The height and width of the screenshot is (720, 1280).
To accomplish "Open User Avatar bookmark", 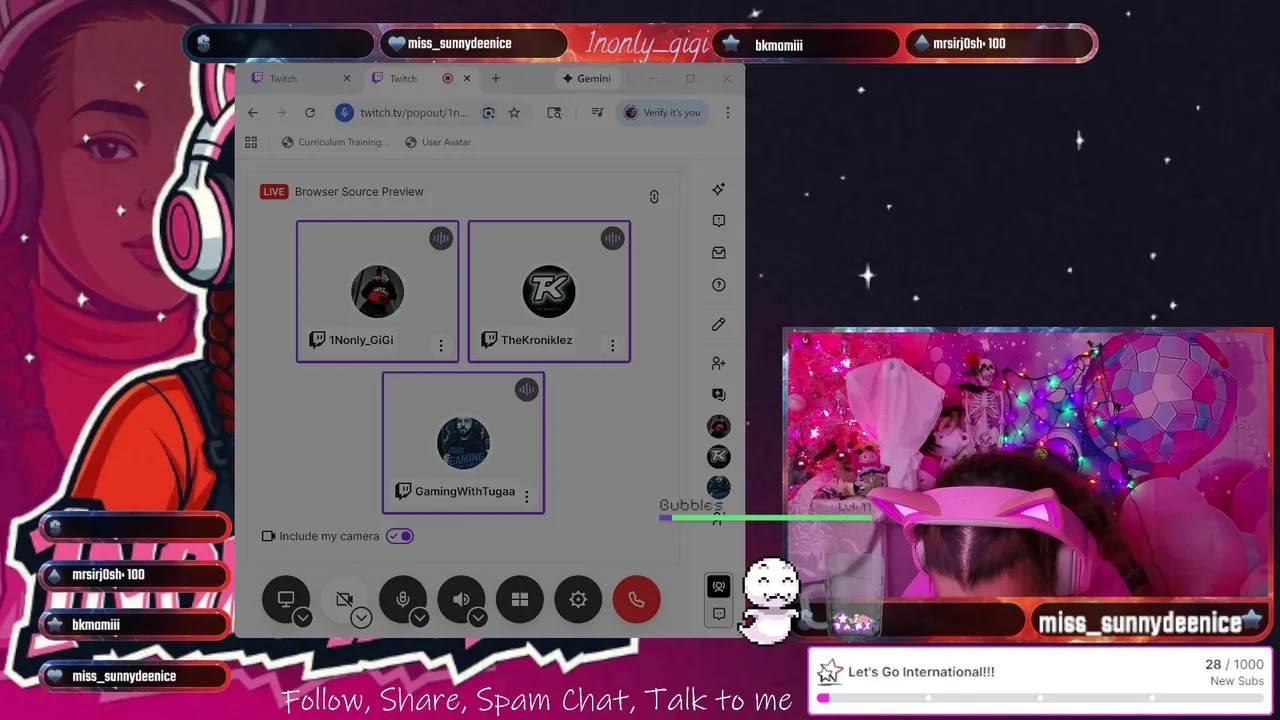I will coord(438,142).
